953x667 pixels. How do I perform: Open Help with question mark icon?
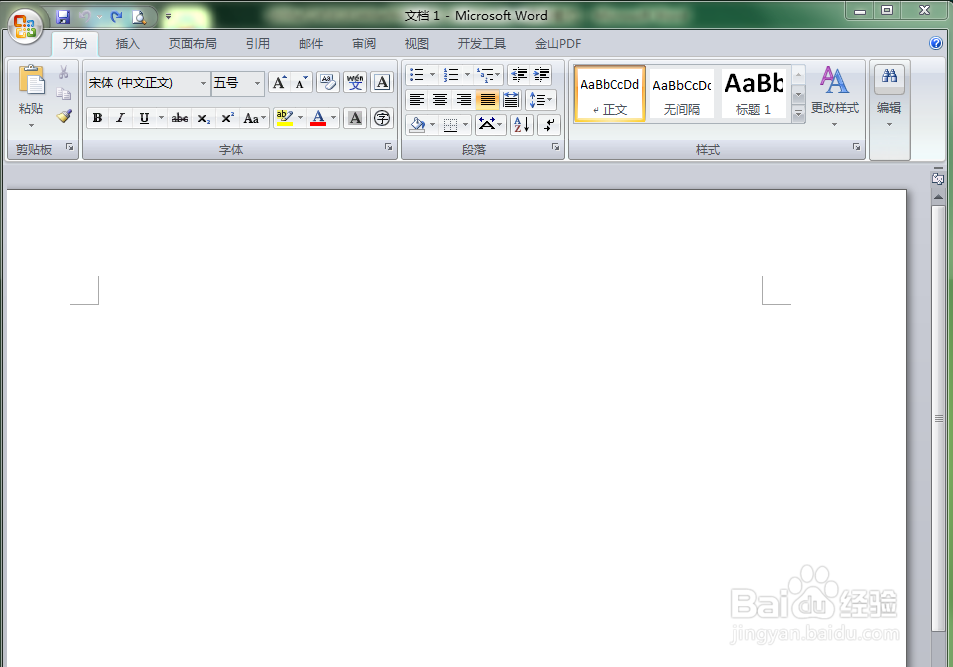pos(936,43)
